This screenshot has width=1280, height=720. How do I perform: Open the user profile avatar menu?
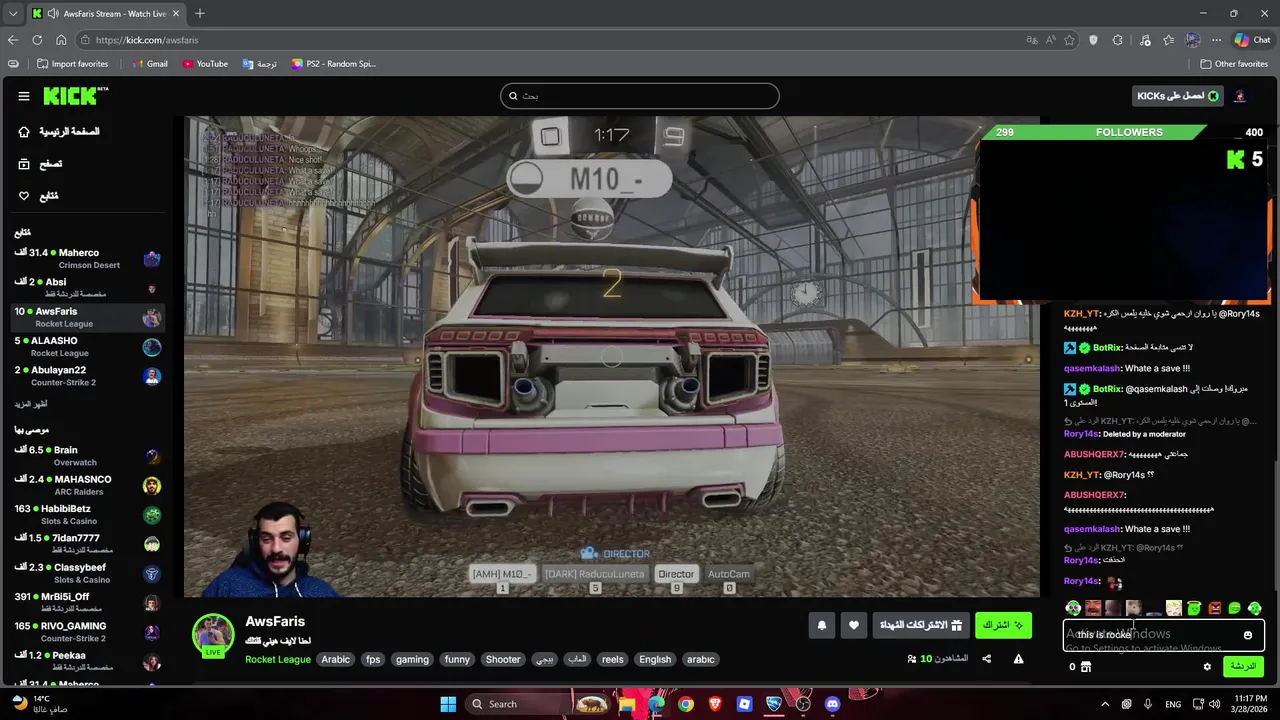pos(1240,96)
